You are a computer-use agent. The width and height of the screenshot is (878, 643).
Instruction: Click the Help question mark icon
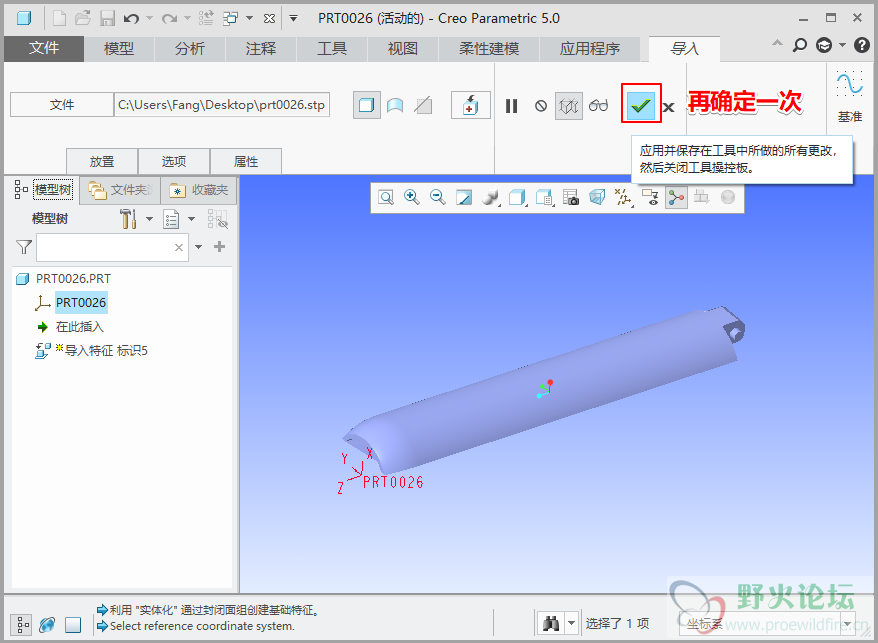pyautogui.click(x=862, y=45)
